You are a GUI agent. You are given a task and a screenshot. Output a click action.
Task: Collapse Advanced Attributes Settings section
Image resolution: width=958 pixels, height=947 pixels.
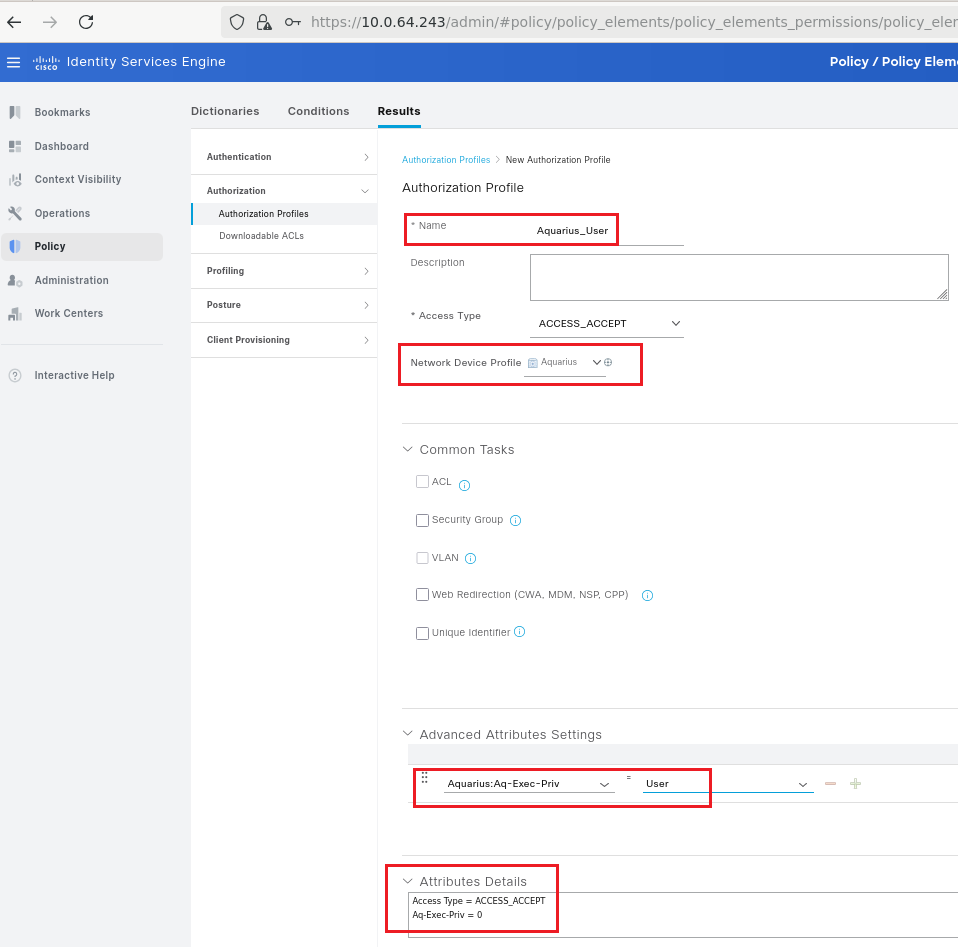point(408,734)
